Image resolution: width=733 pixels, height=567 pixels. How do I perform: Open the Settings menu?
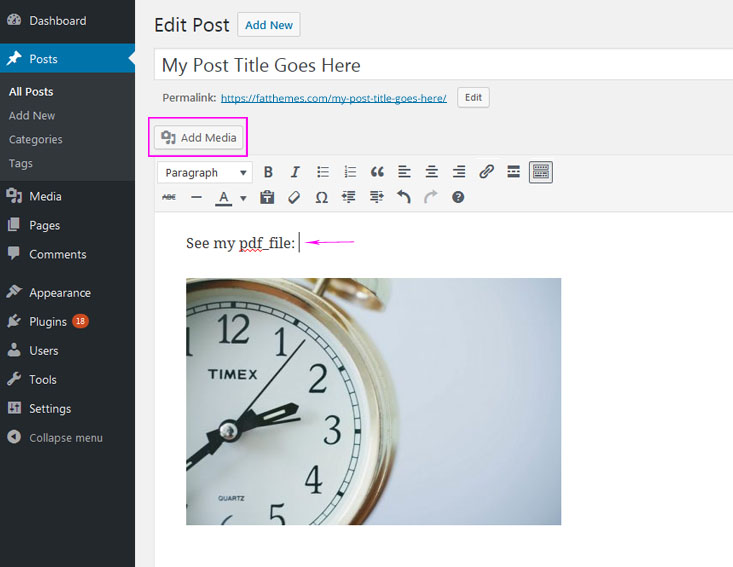[67, 409]
